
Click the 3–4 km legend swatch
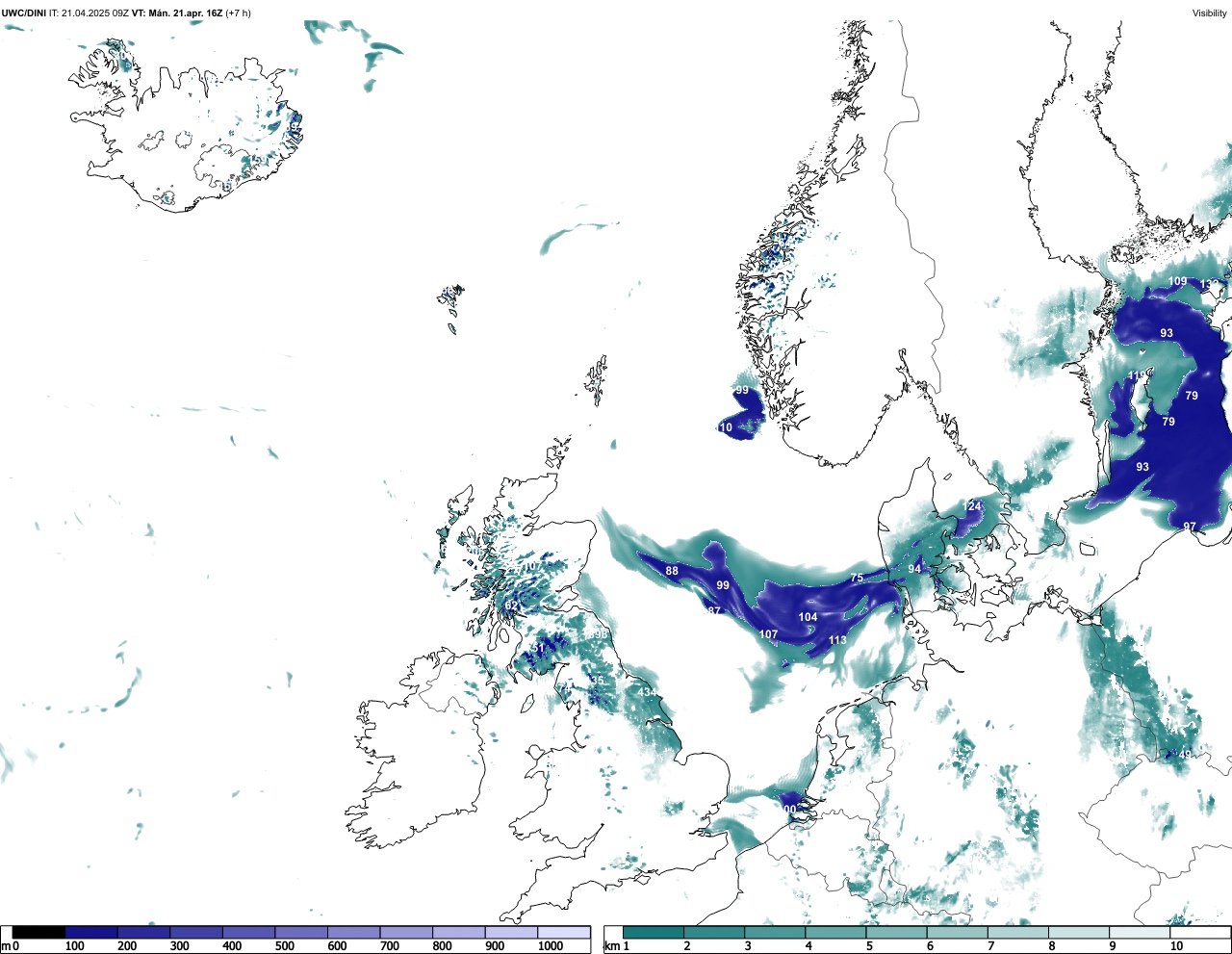[x=775, y=932]
